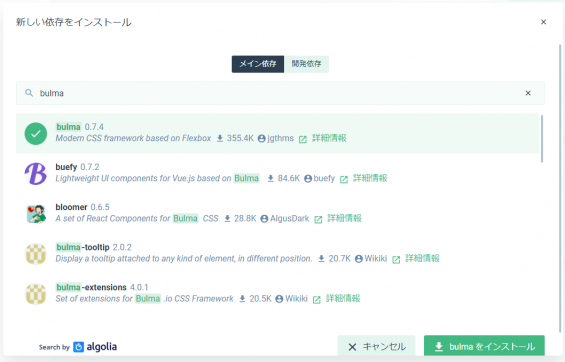
Task: Open 詳細情報 link for bloomer
Action: point(344,218)
